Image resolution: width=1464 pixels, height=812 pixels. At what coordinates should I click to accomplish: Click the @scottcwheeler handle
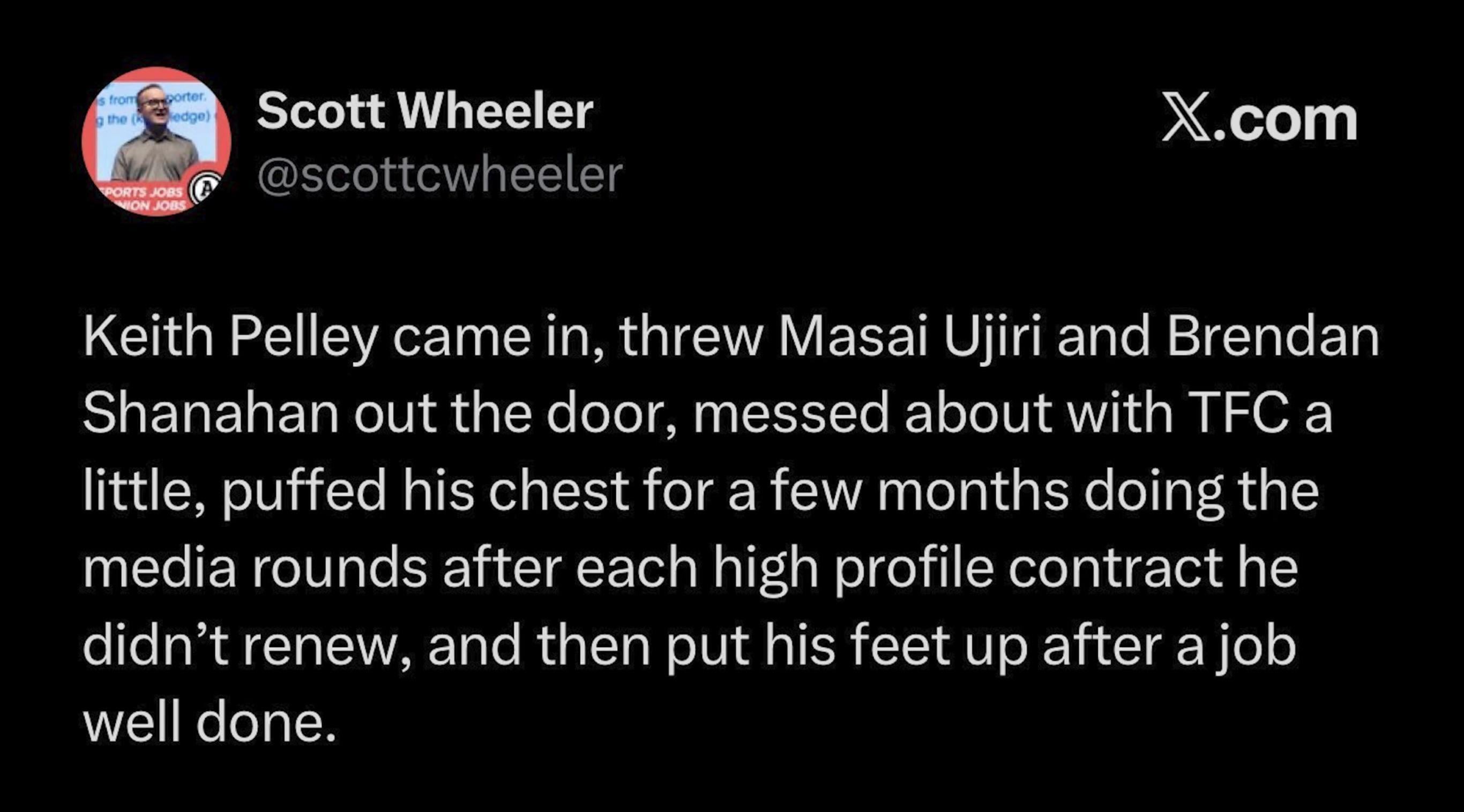coord(440,175)
